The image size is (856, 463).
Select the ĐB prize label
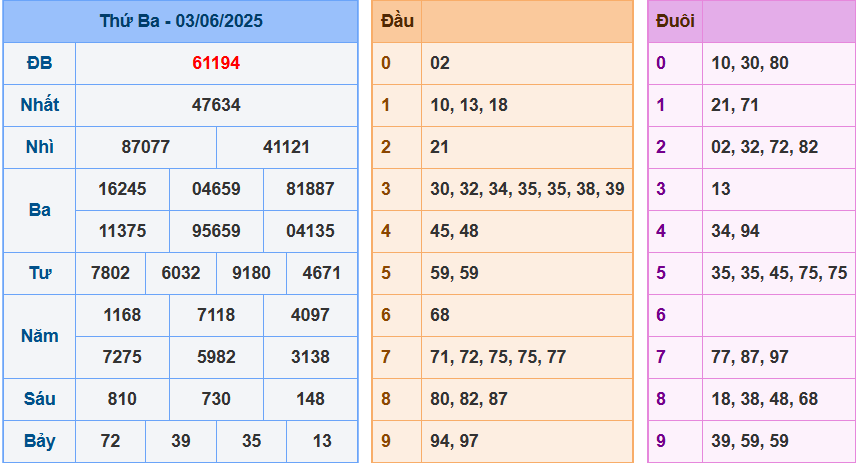click(39, 63)
